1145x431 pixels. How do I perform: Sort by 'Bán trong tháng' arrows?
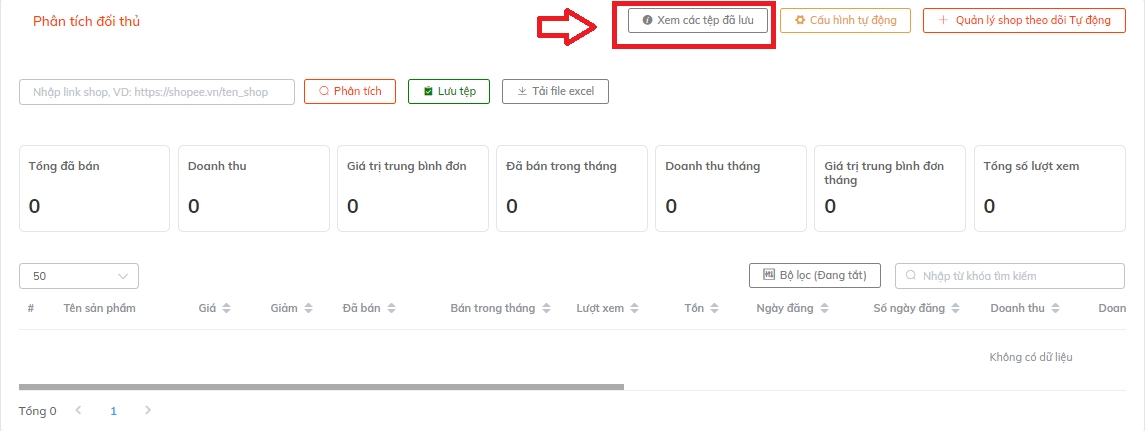[x=544, y=308]
